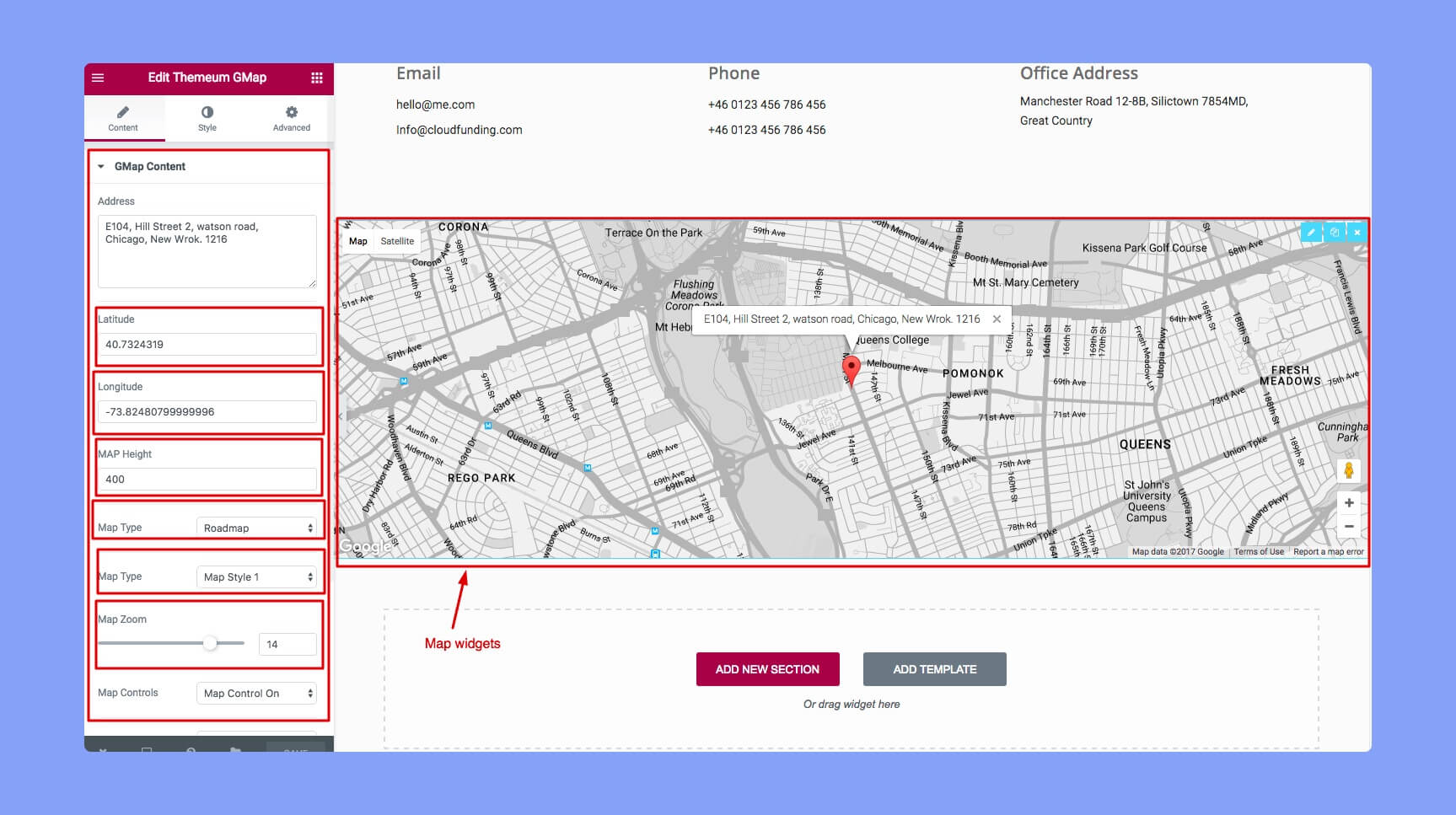Click the duplicate icon on map widget
Image resolution: width=1456 pixels, height=815 pixels.
click(1334, 232)
